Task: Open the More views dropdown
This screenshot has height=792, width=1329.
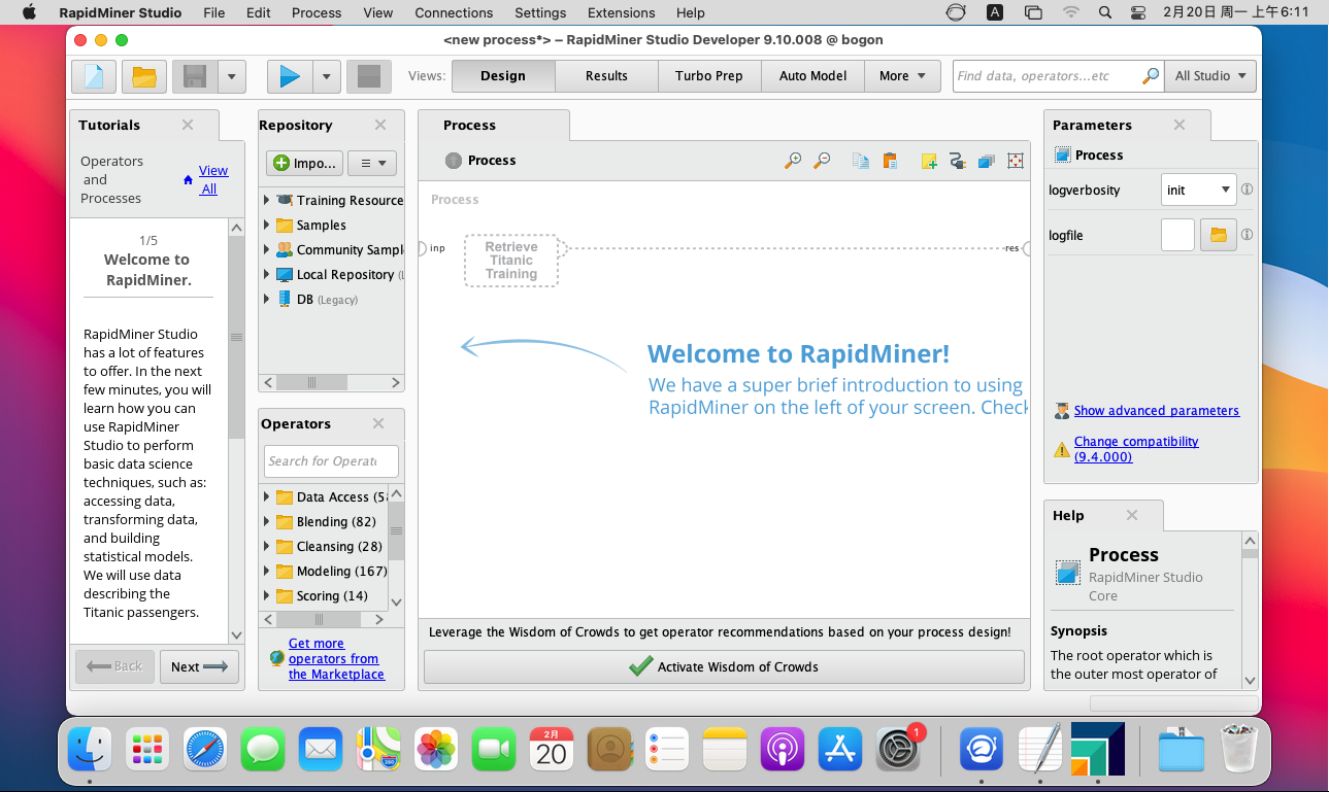Action: 903,76
